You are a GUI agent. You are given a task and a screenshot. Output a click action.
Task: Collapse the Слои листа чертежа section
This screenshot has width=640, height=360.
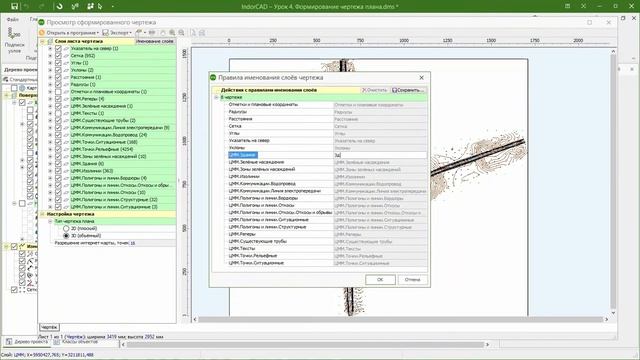click(42, 41)
